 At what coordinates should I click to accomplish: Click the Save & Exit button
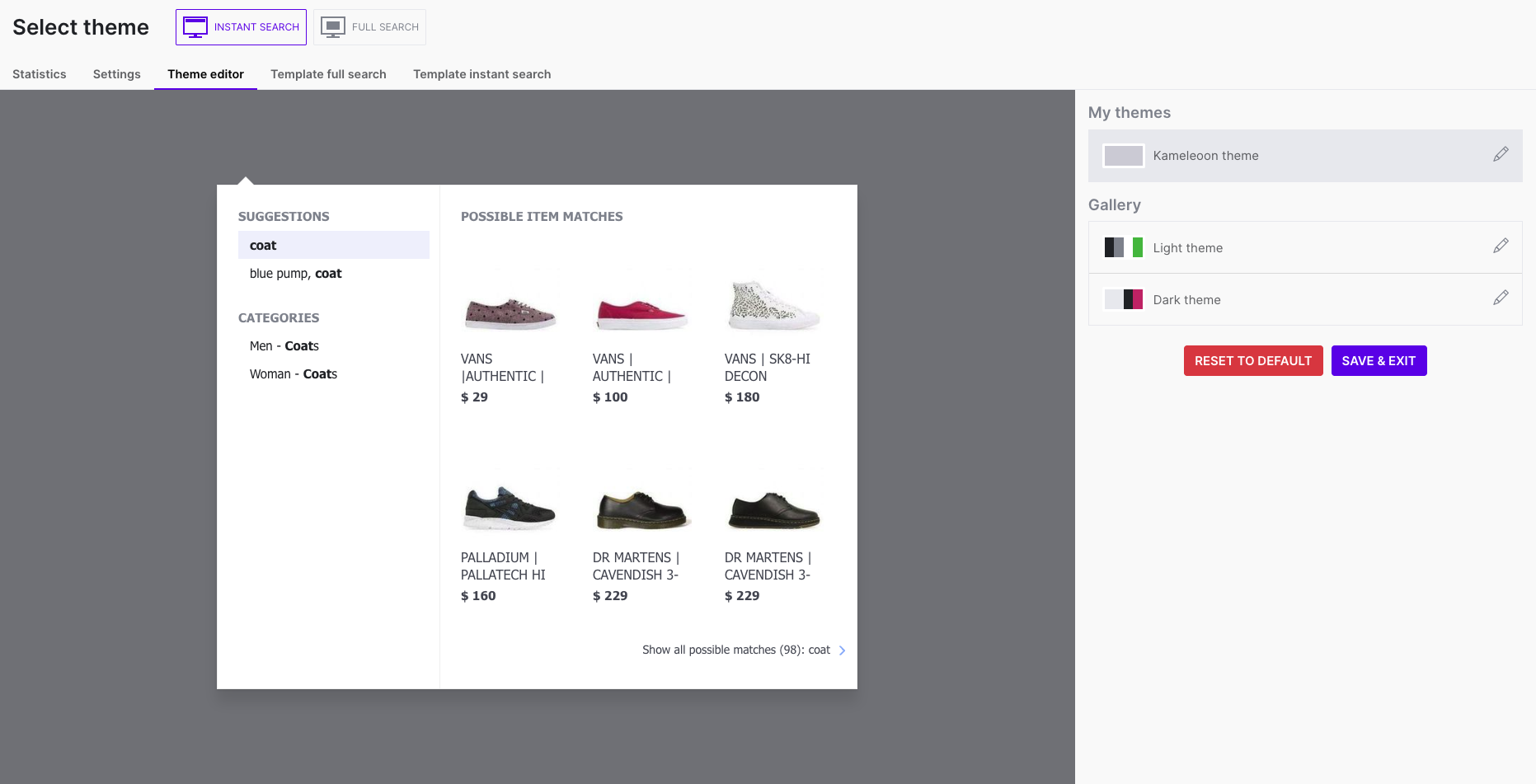click(1379, 361)
